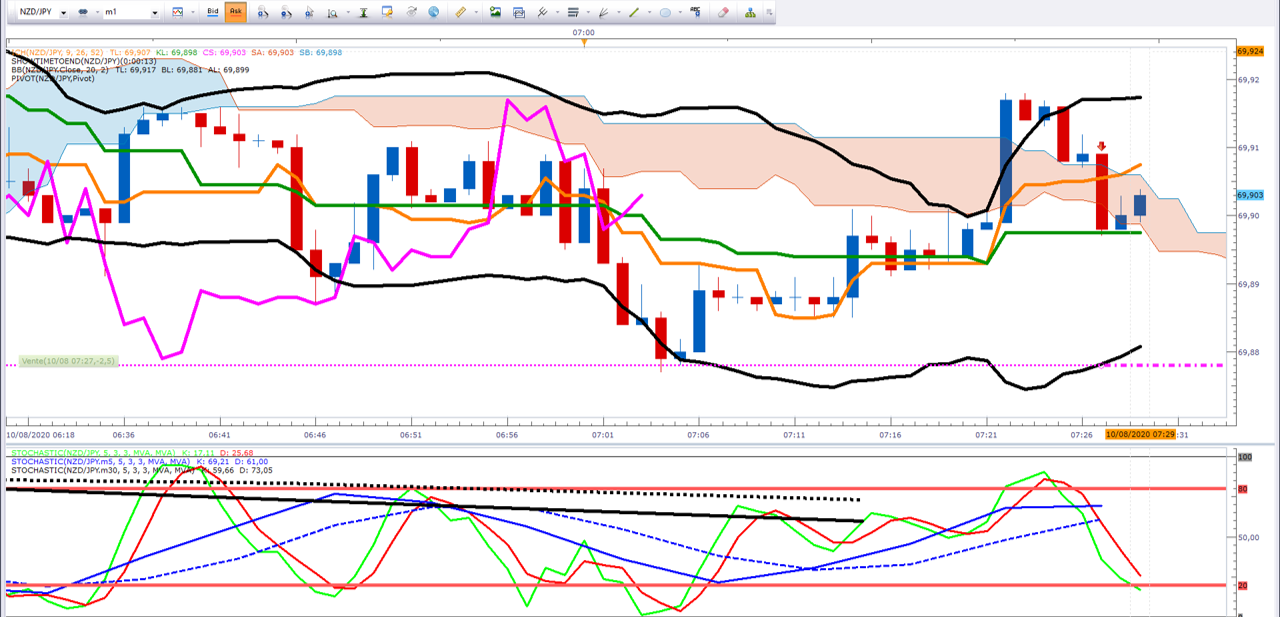Click the stochastic 50,00 level label
Image resolution: width=1280 pixels, height=617 pixels.
click(x=1247, y=537)
